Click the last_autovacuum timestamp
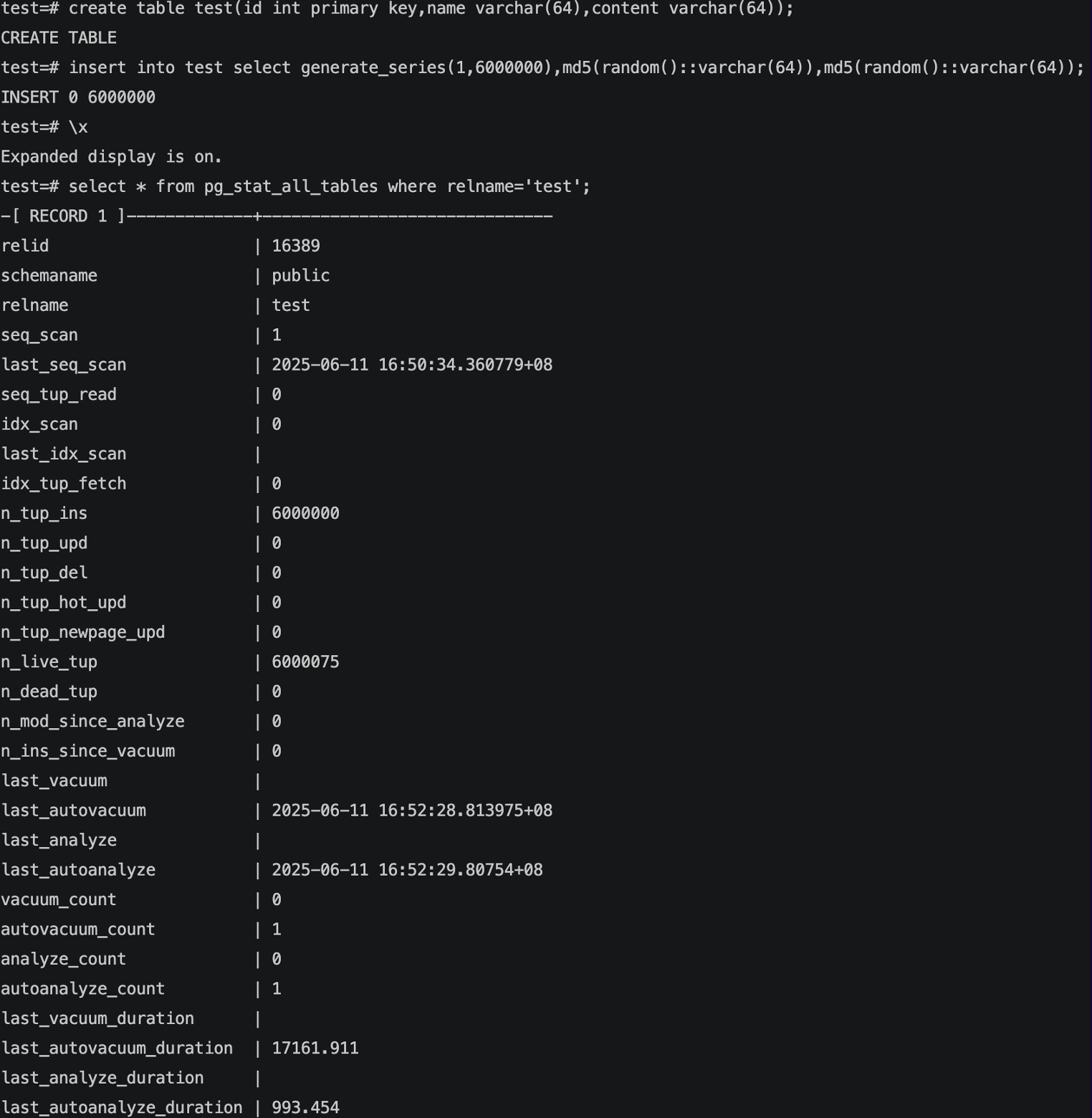 coord(411,811)
